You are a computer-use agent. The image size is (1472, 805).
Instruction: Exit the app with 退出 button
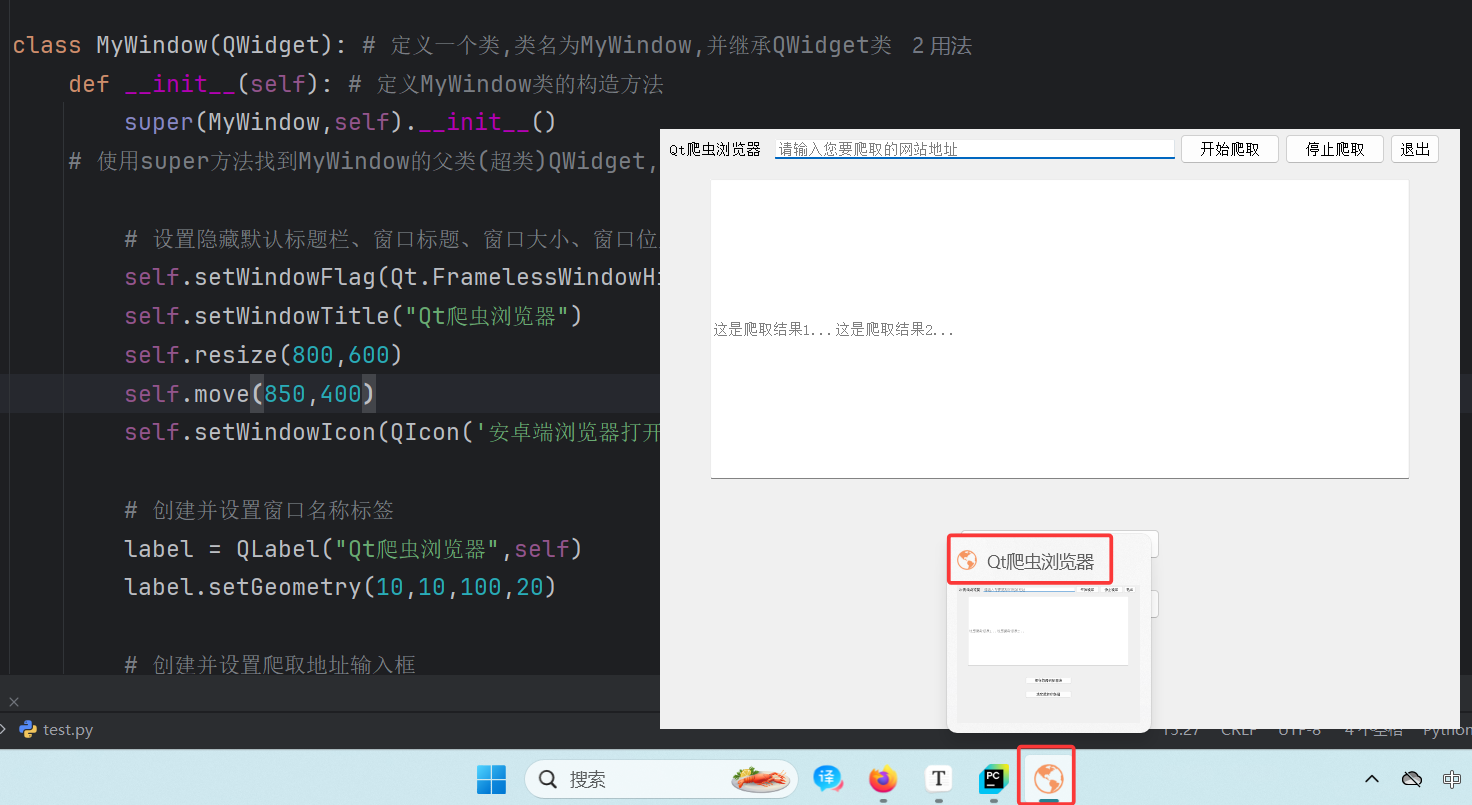[x=1415, y=149]
